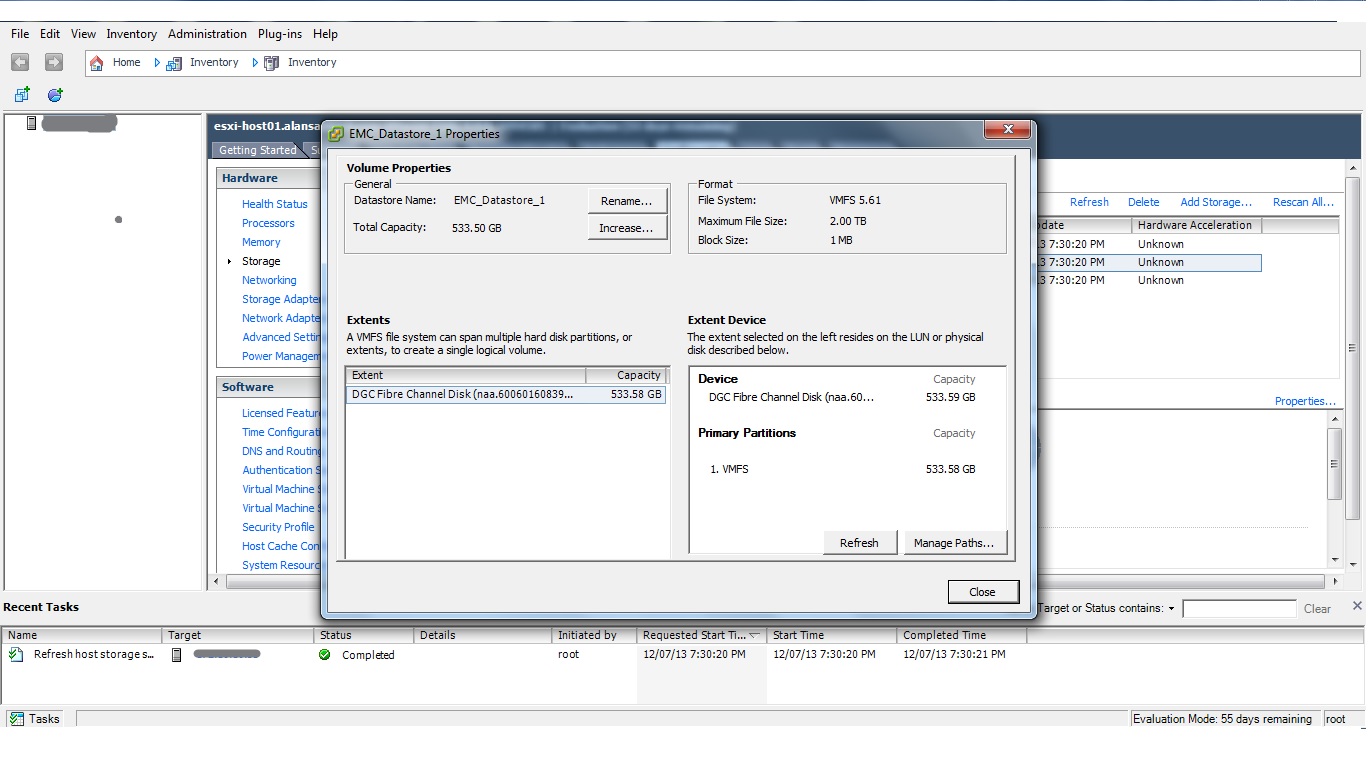
Task: Click the forward navigation arrow
Action: [52, 61]
